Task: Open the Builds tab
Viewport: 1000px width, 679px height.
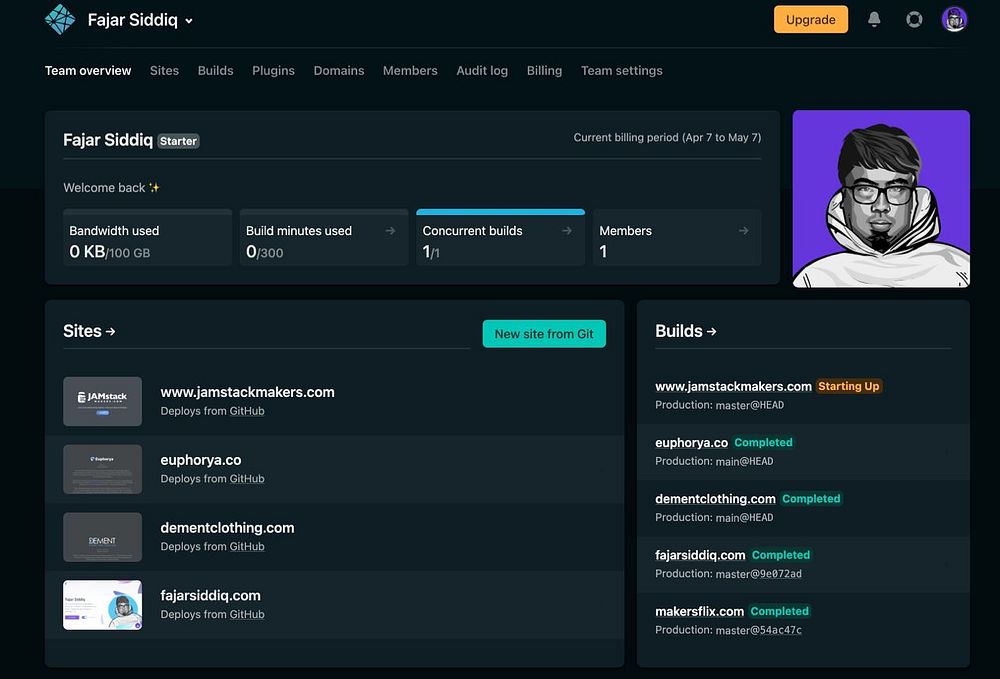Action: click(x=216, y=71)
